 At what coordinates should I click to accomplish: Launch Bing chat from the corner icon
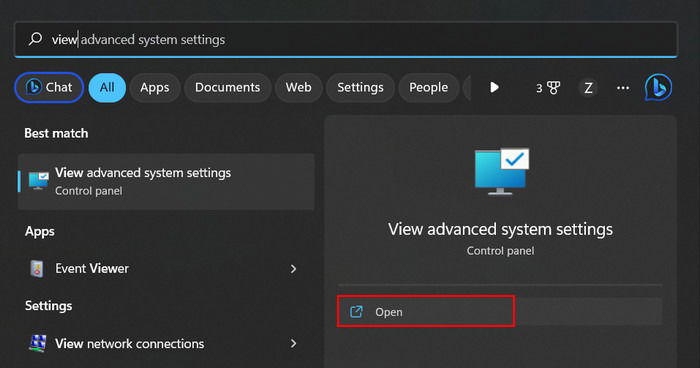click(x=658, y=87)
